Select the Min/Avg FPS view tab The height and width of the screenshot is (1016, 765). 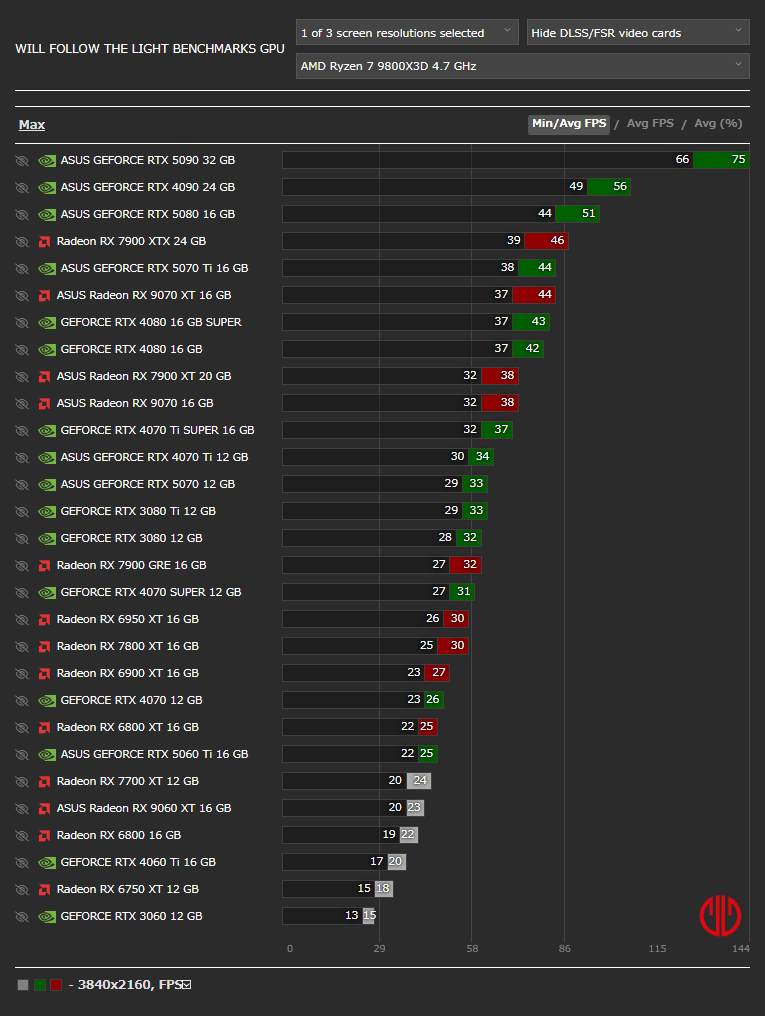point(569,124)
